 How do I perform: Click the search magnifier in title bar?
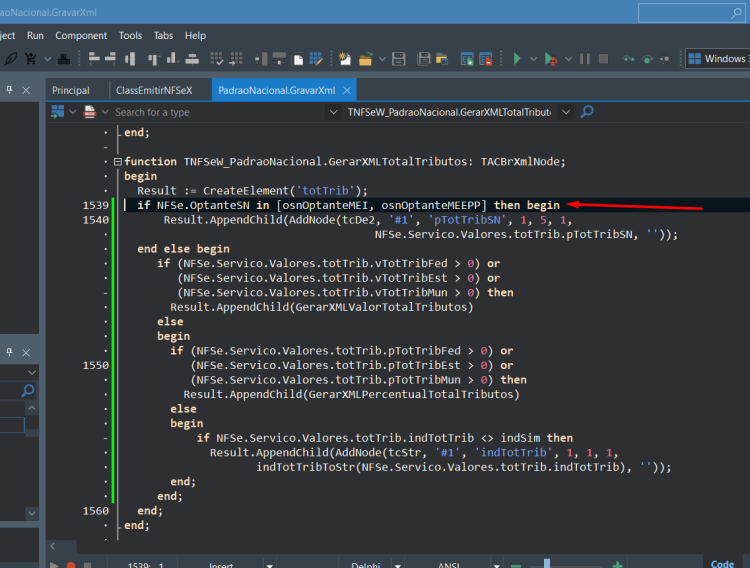(736, 13)
